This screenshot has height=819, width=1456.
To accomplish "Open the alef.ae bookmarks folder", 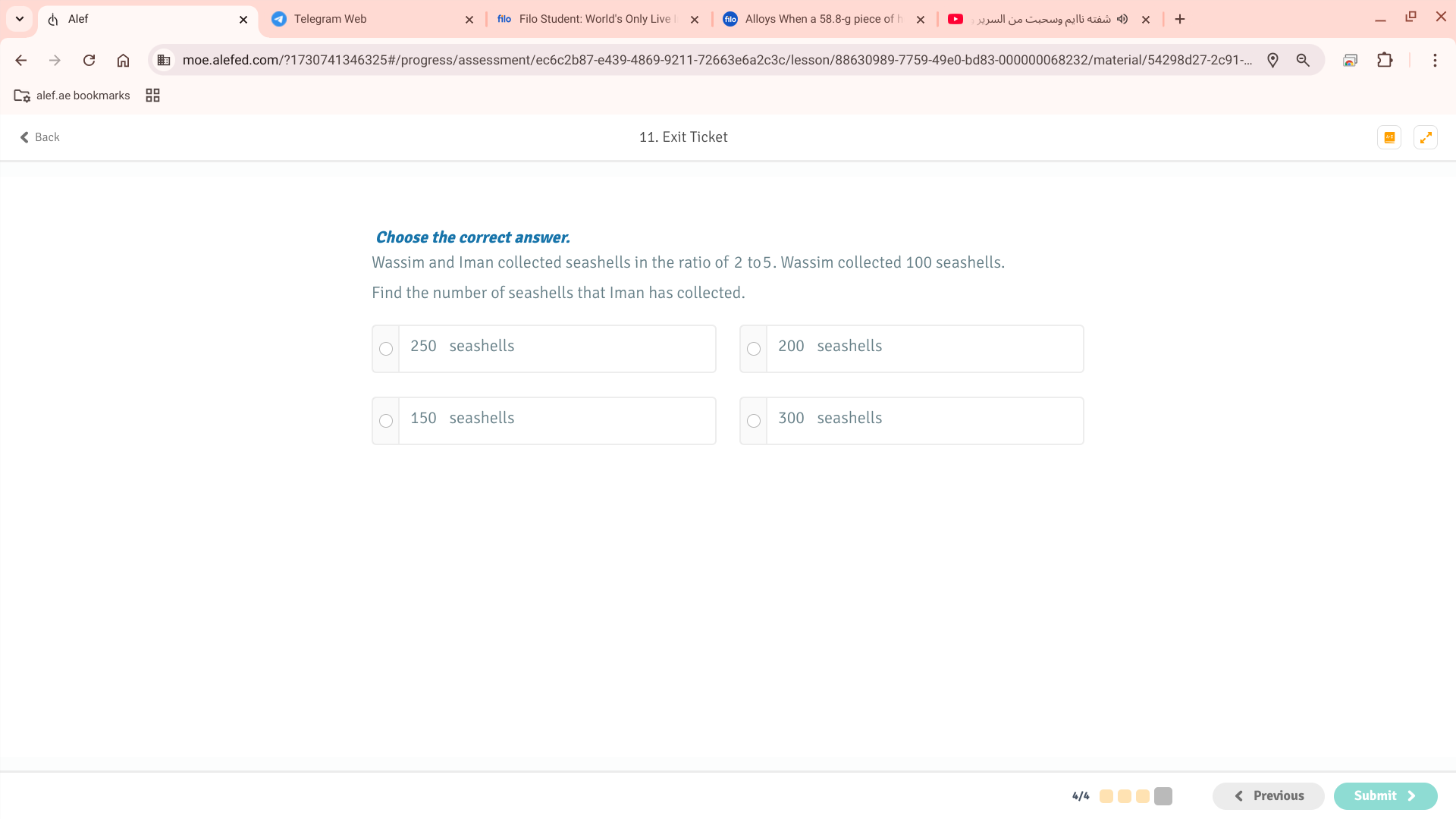I will pyautogui.click(x=72, y=96).
